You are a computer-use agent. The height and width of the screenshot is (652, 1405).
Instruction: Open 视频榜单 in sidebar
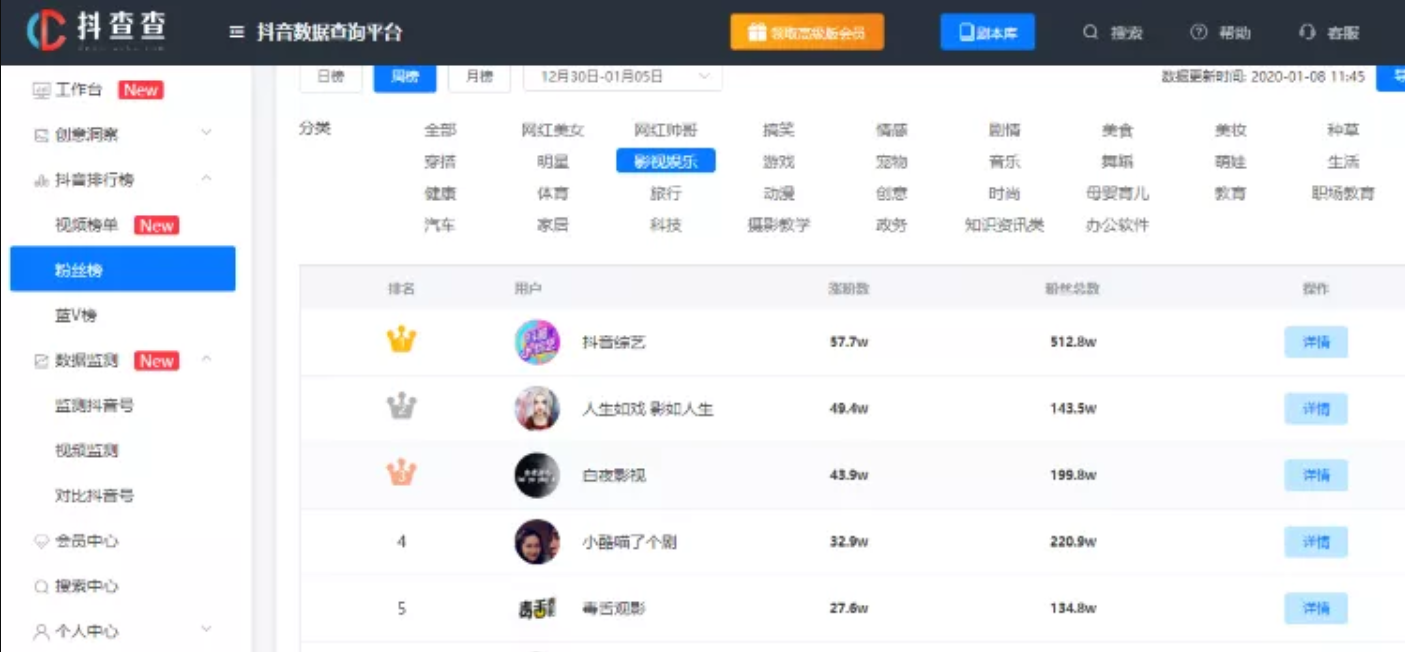pyautogui.click(x=86, y=225)
